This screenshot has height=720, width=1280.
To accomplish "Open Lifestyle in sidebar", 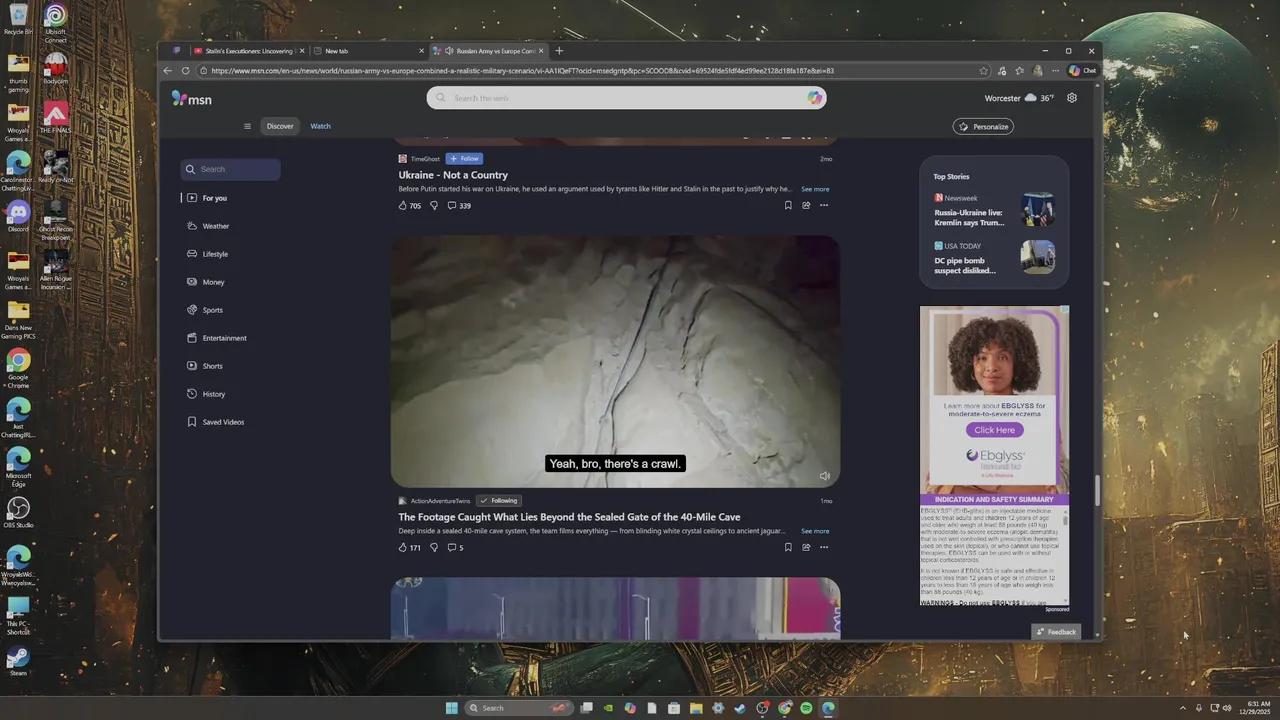I will [x=208, y=254].
